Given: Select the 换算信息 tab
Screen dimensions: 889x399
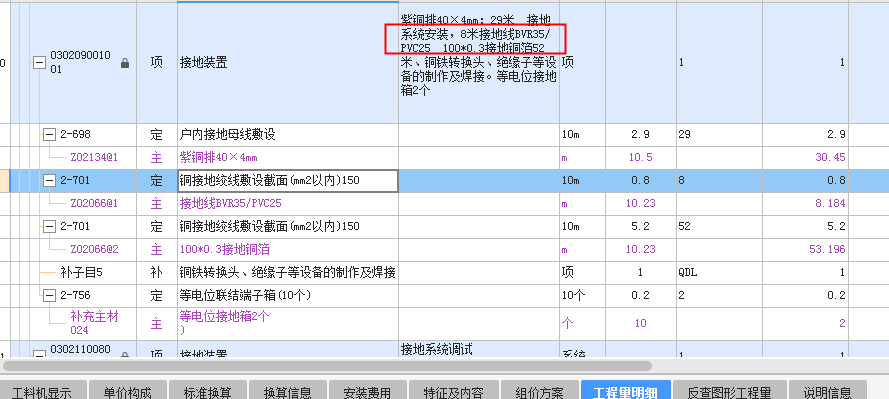Looking at the screenshot, I should coord(287,392).
